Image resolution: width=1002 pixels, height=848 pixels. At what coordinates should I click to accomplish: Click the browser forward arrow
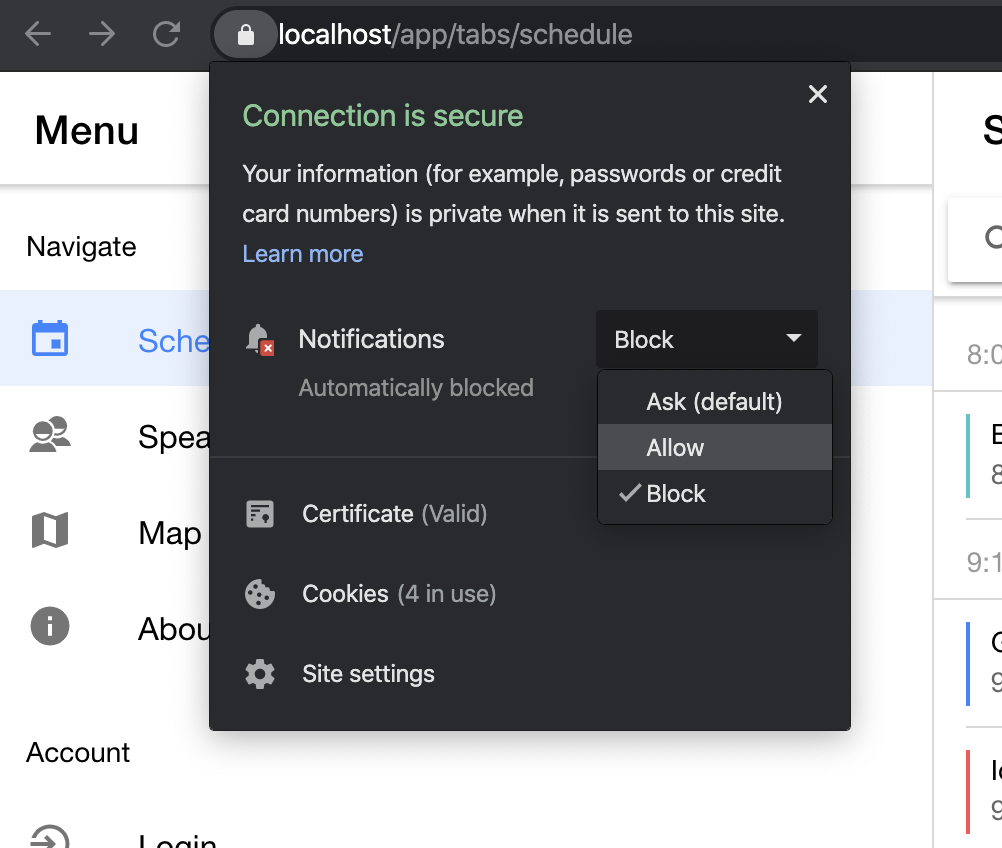coord(102,34)
